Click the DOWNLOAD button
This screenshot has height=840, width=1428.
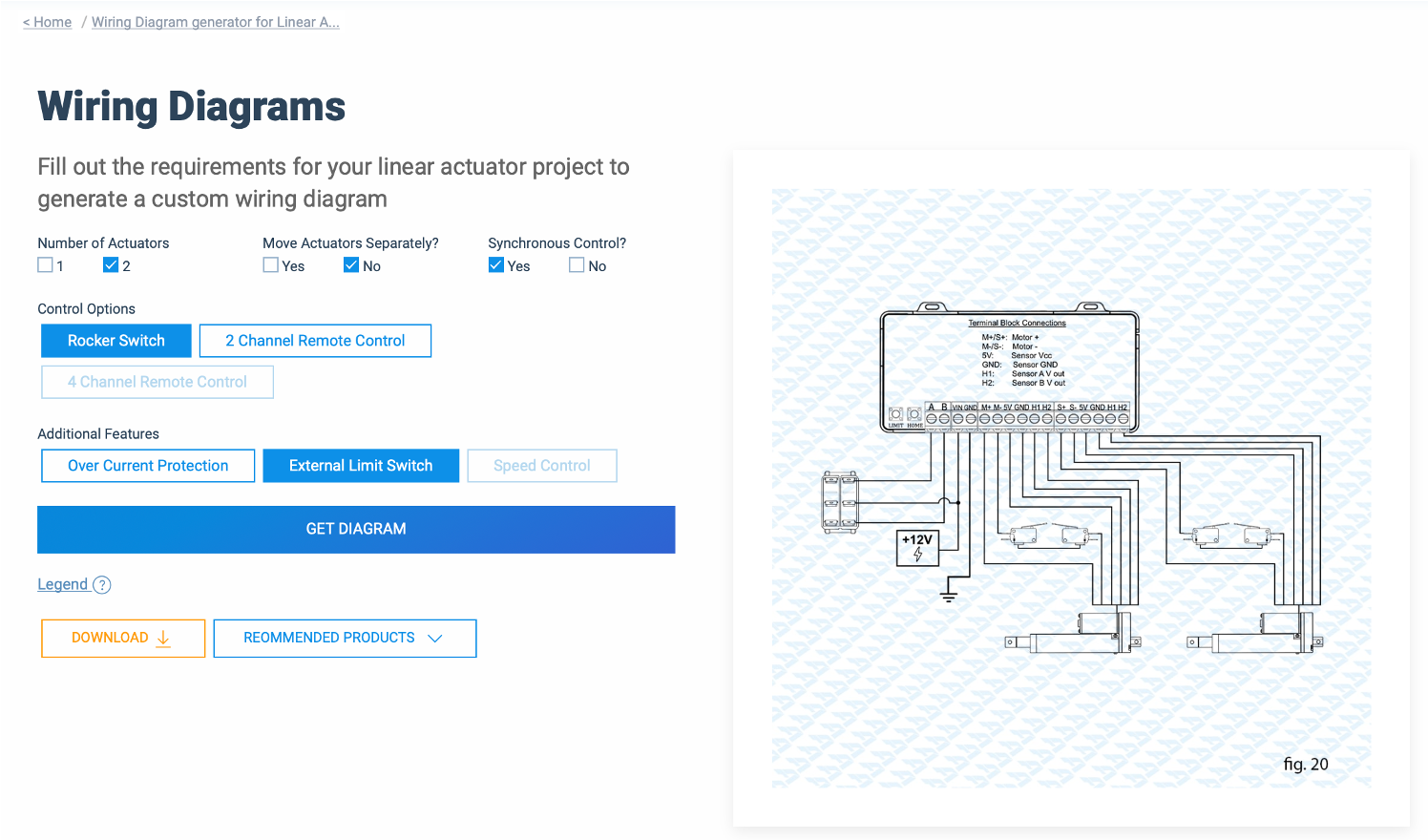(x=122, y=638)
